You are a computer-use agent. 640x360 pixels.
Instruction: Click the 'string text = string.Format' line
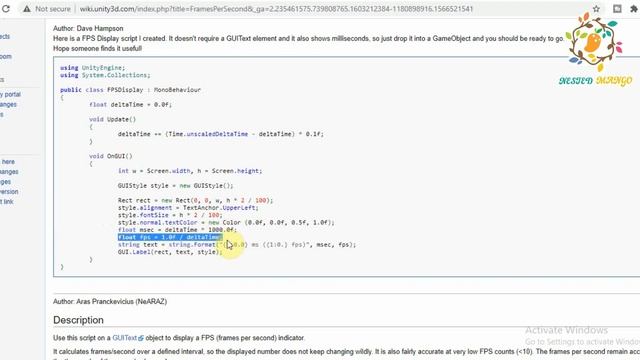[237, 244]
